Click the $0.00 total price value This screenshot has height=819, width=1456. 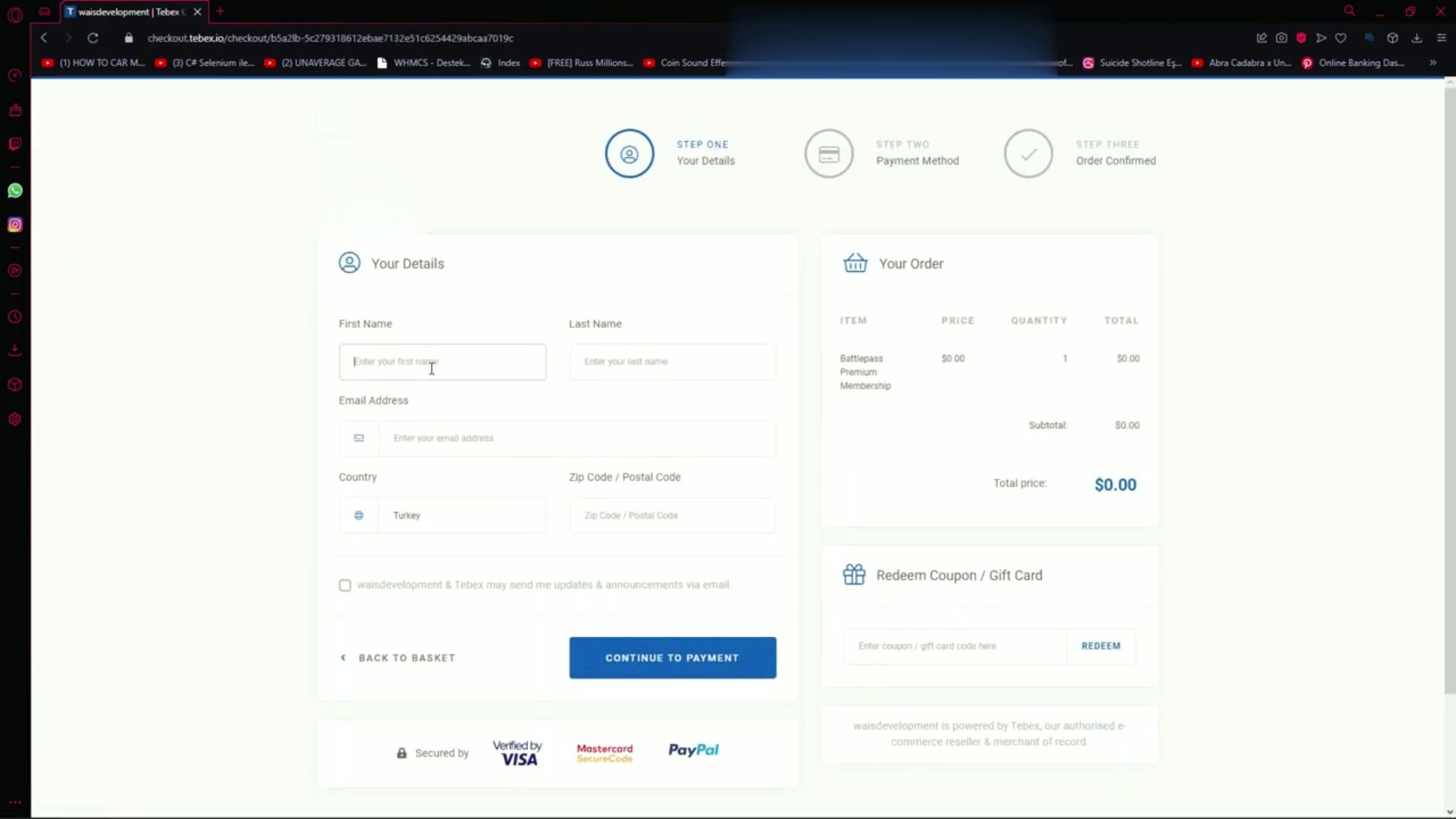[x=1116, y=485]
